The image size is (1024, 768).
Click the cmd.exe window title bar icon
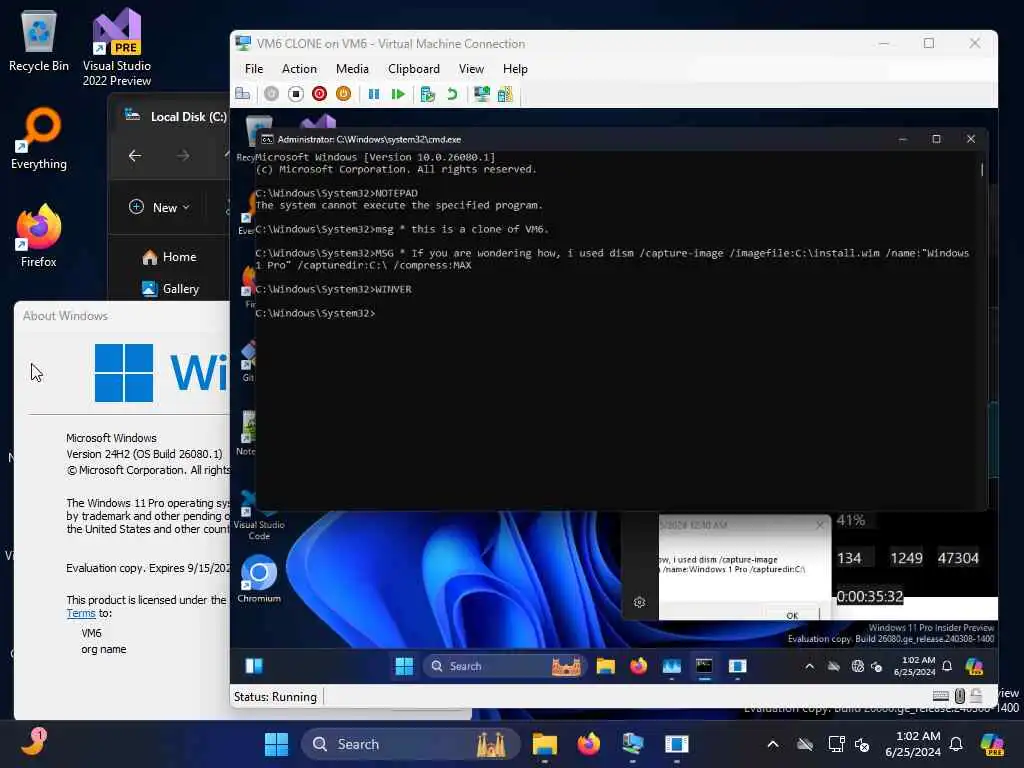pyautogui.click(x=267, y=139)
